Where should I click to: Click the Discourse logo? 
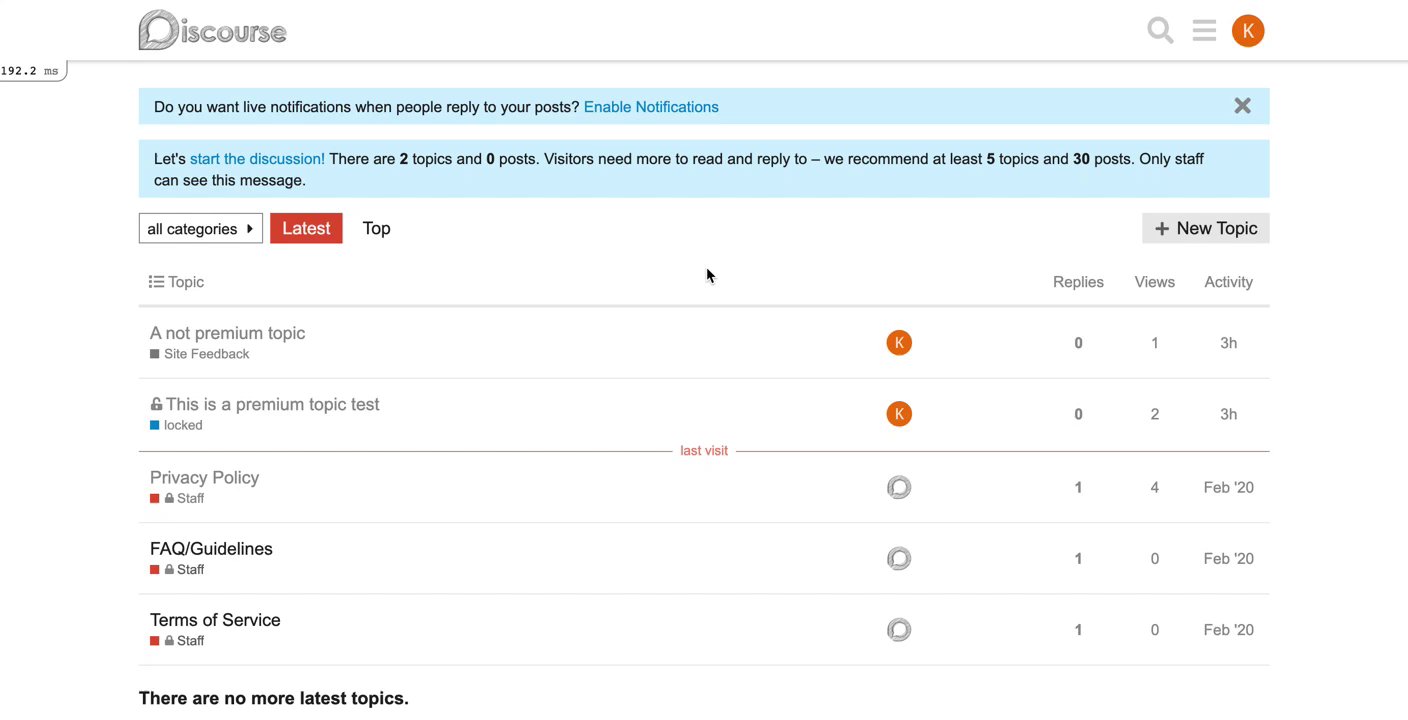(x=213, y=31)
